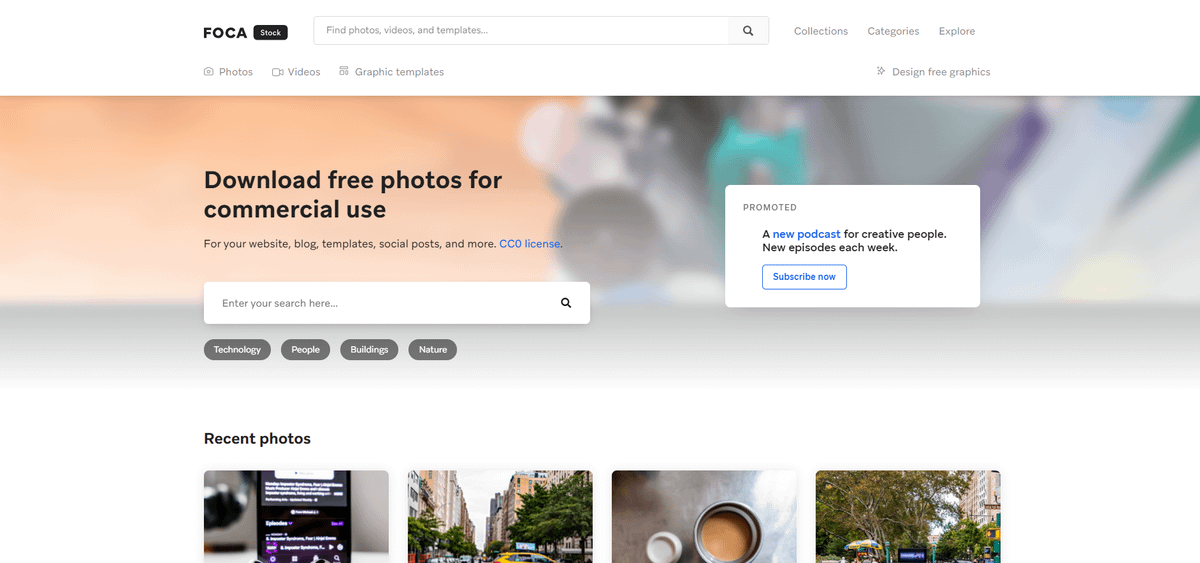Open the CC0 license link
The image size is (1200, 563).
529,243
